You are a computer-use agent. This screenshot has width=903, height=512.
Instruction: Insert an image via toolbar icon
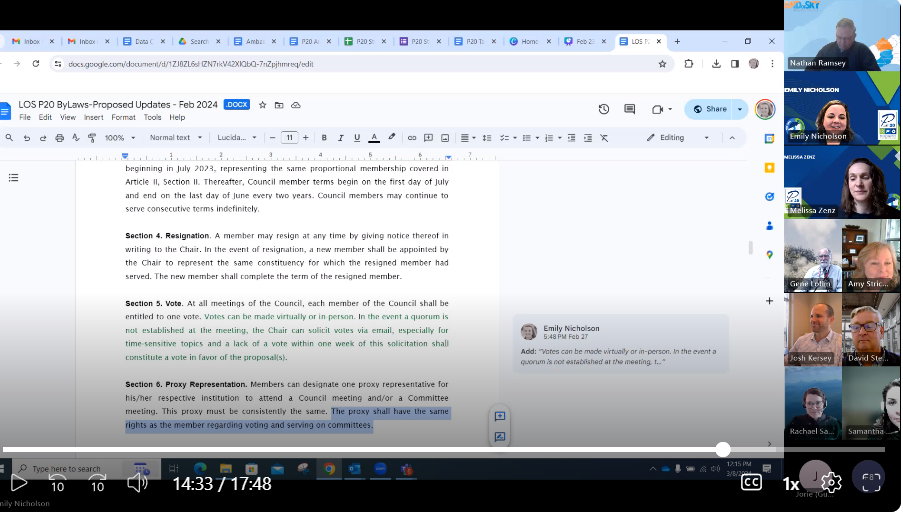[445, 138]
